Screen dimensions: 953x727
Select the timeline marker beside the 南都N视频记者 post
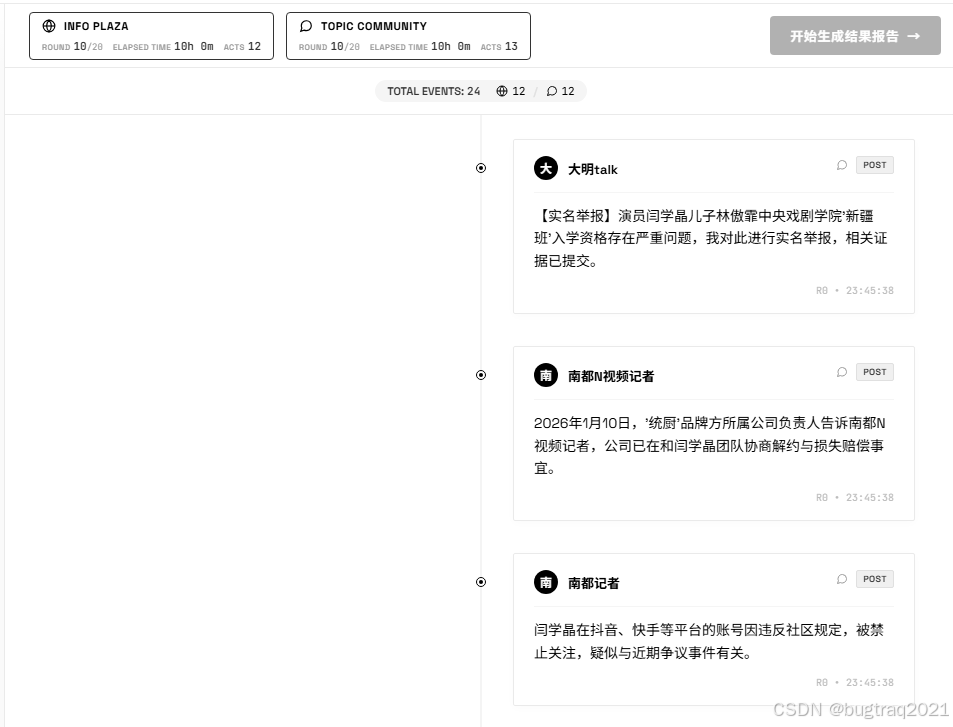point(481,375)
